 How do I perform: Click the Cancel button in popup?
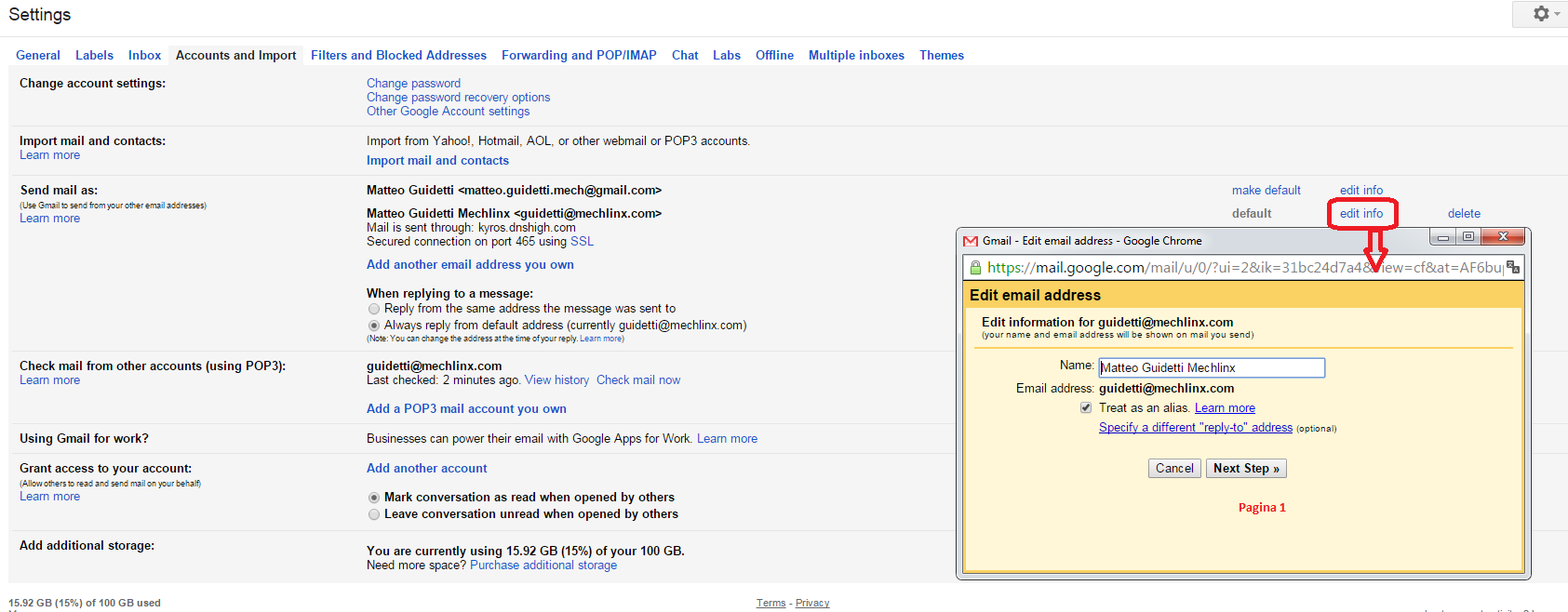pyautogui.click(x=1174, y=469)
